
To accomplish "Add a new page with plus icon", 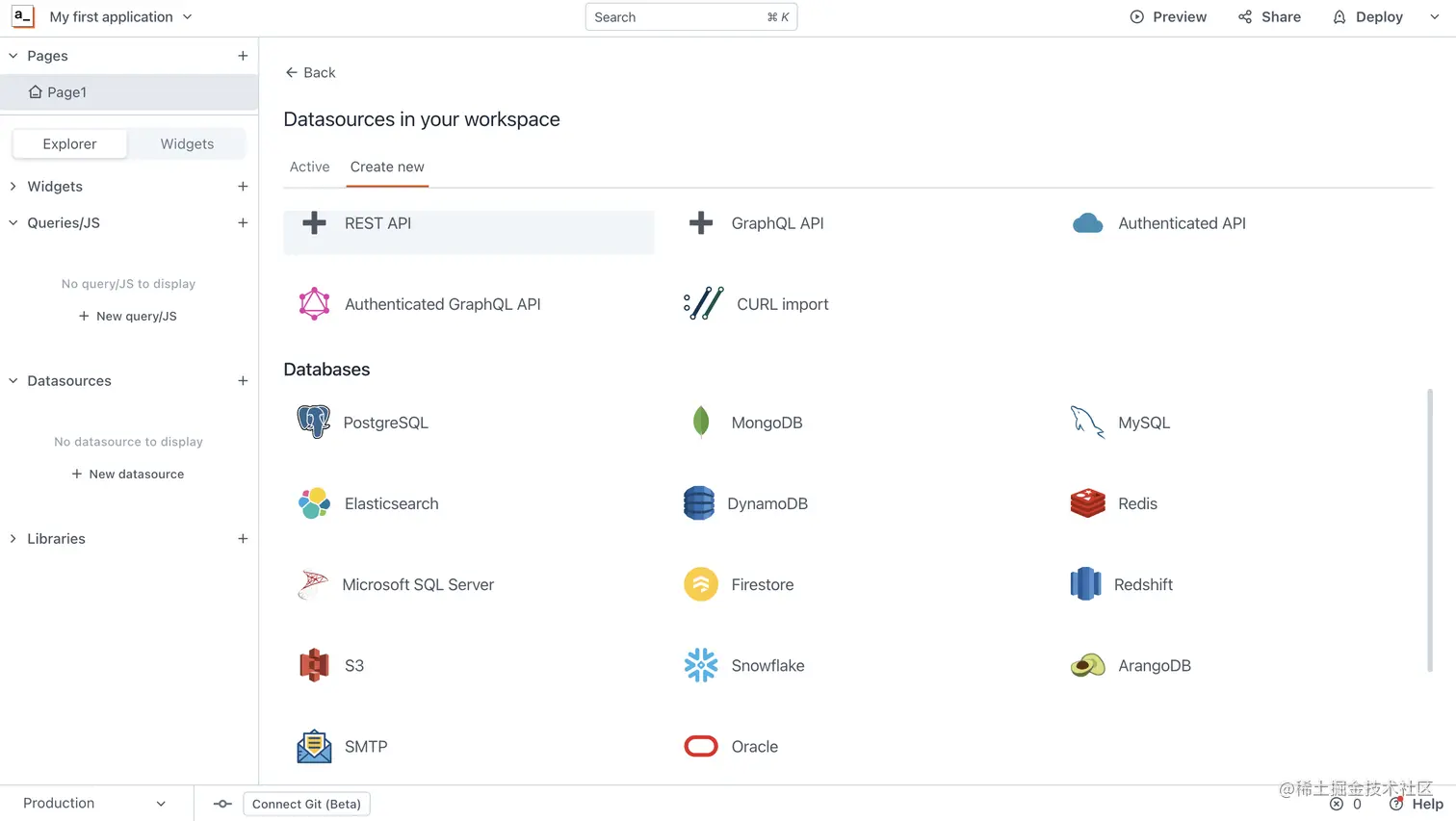I will pyautogui.click(x=243, y=56).
